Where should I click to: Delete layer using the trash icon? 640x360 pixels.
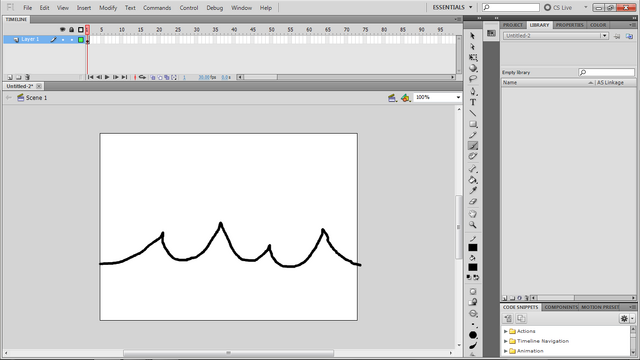coord(27,77)
